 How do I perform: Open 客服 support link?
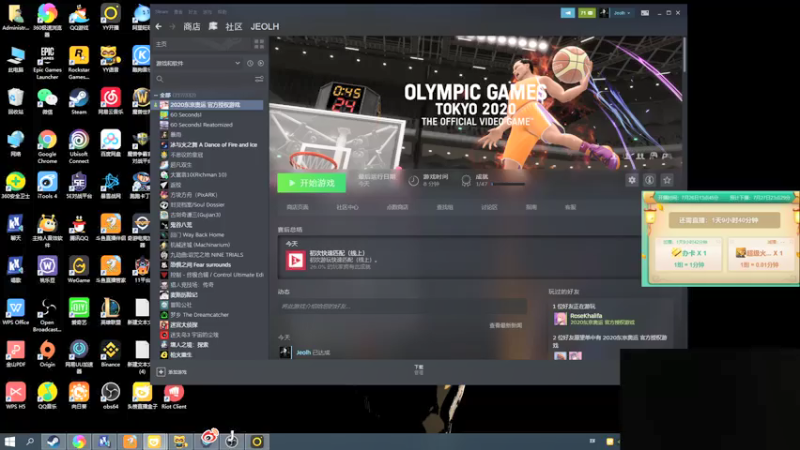[570, 207]
